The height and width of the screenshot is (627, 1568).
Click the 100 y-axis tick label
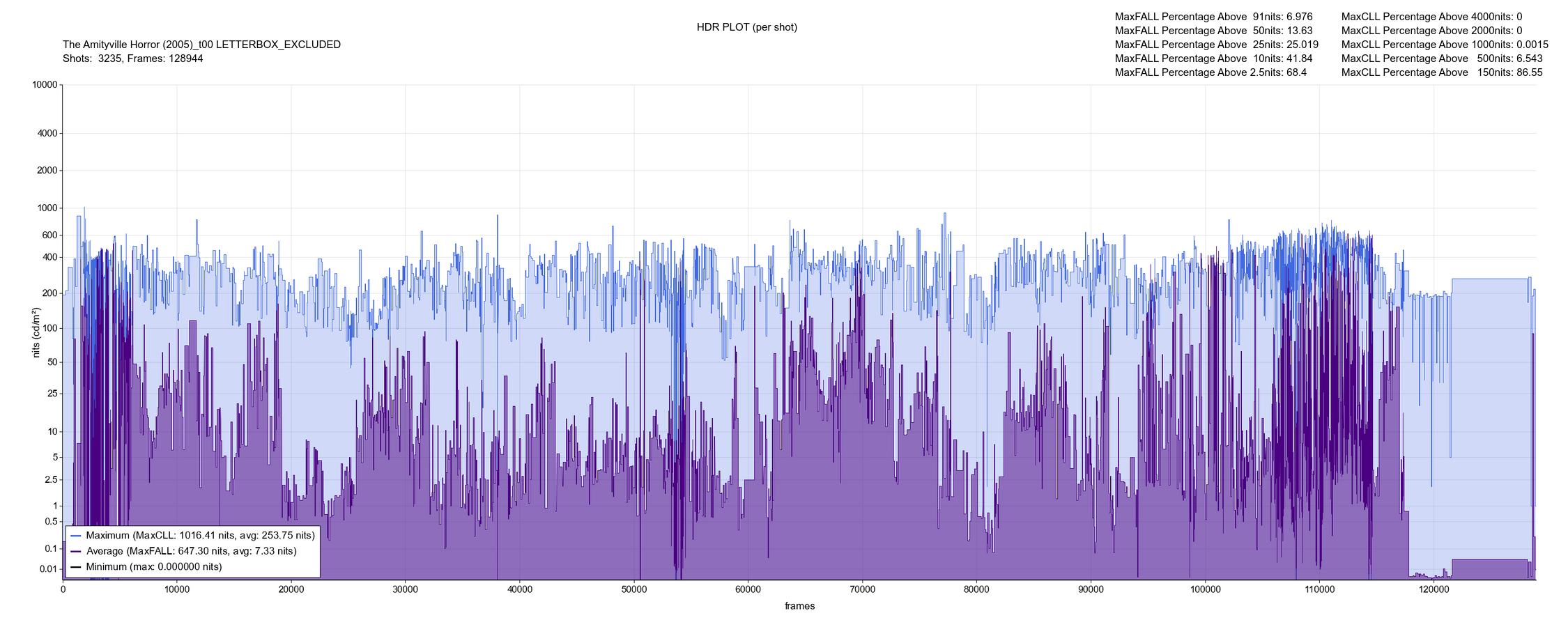tap(49, 328)
